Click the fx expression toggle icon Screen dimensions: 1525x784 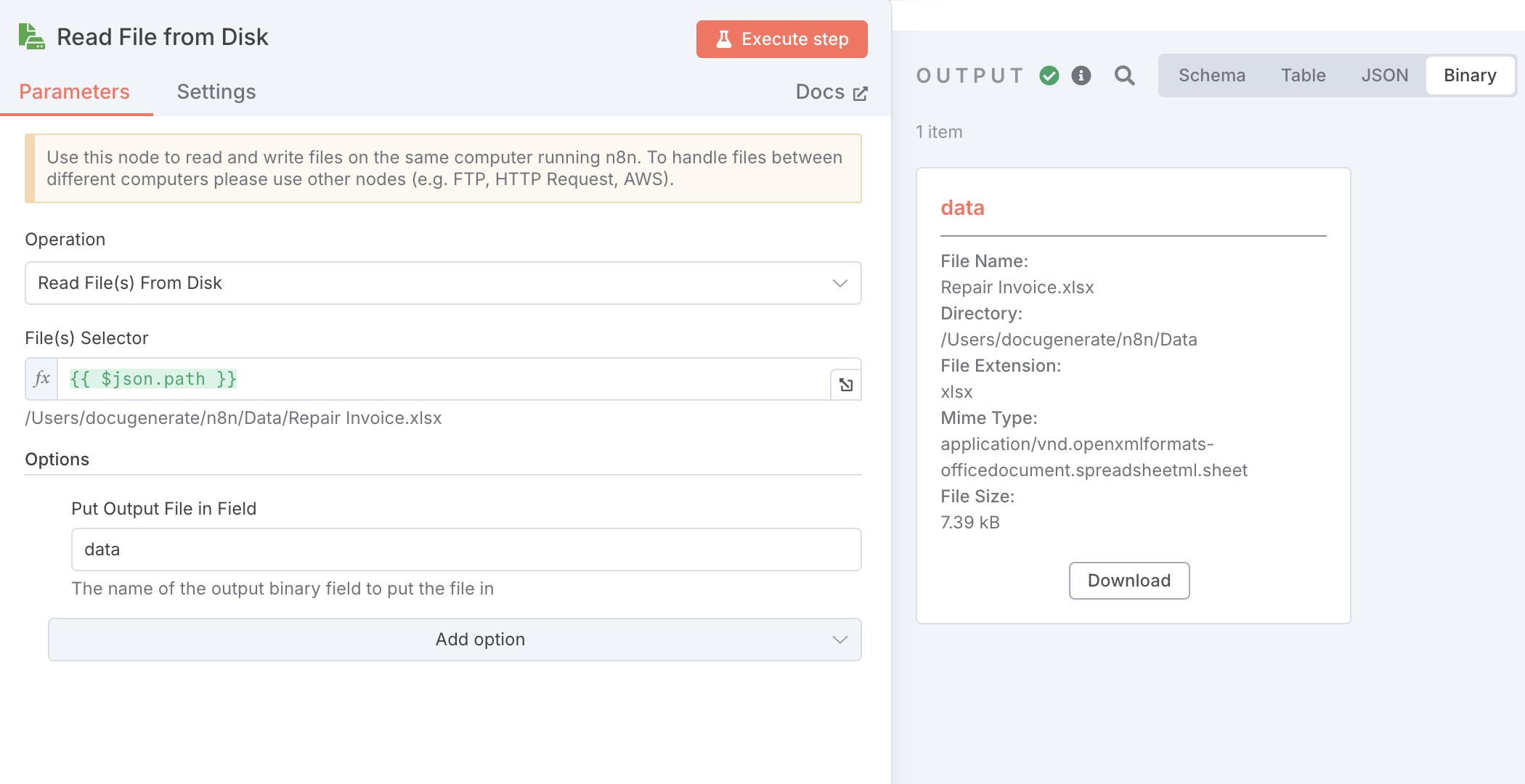click(42, 379)
